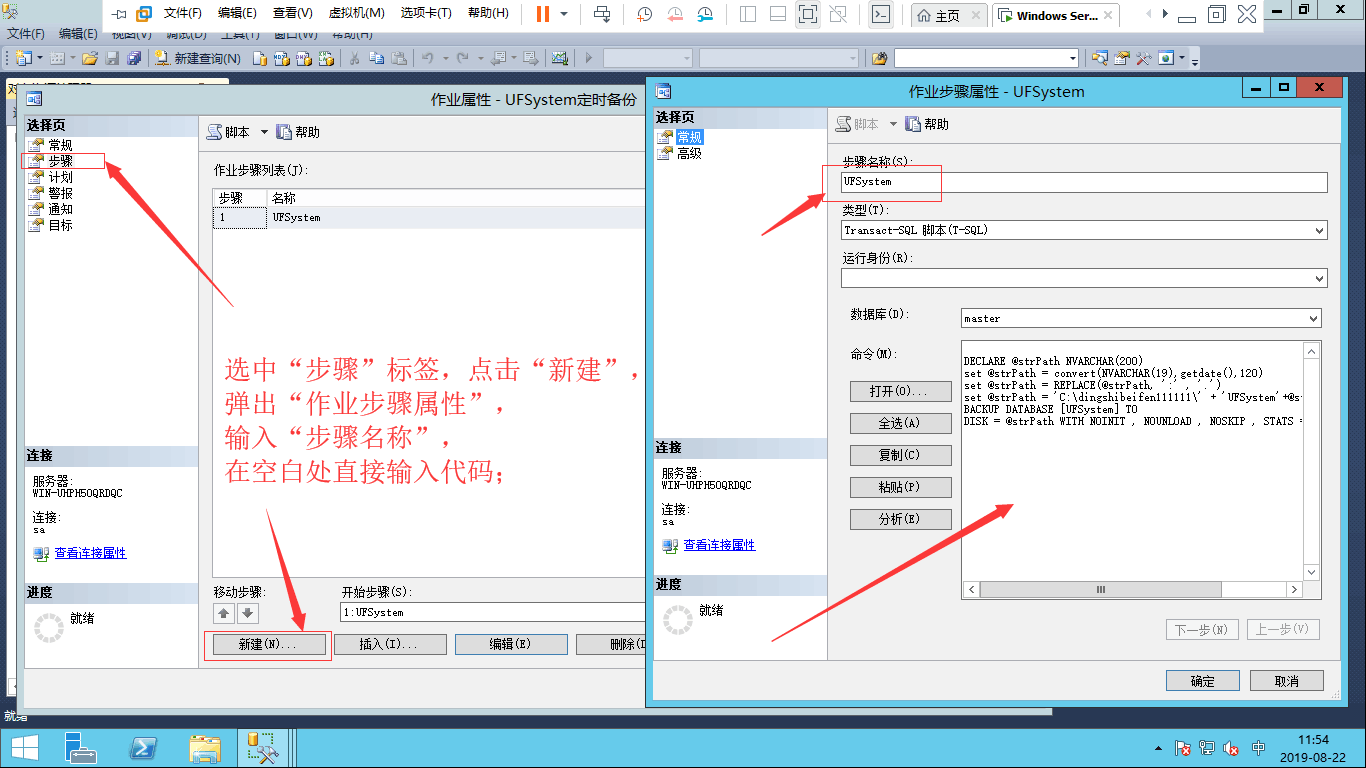The height and width of the screenshot is (768, 1366).
Task: Open the 脚本 dropdown arrow in step properties
Action: (x=893, y=124)
